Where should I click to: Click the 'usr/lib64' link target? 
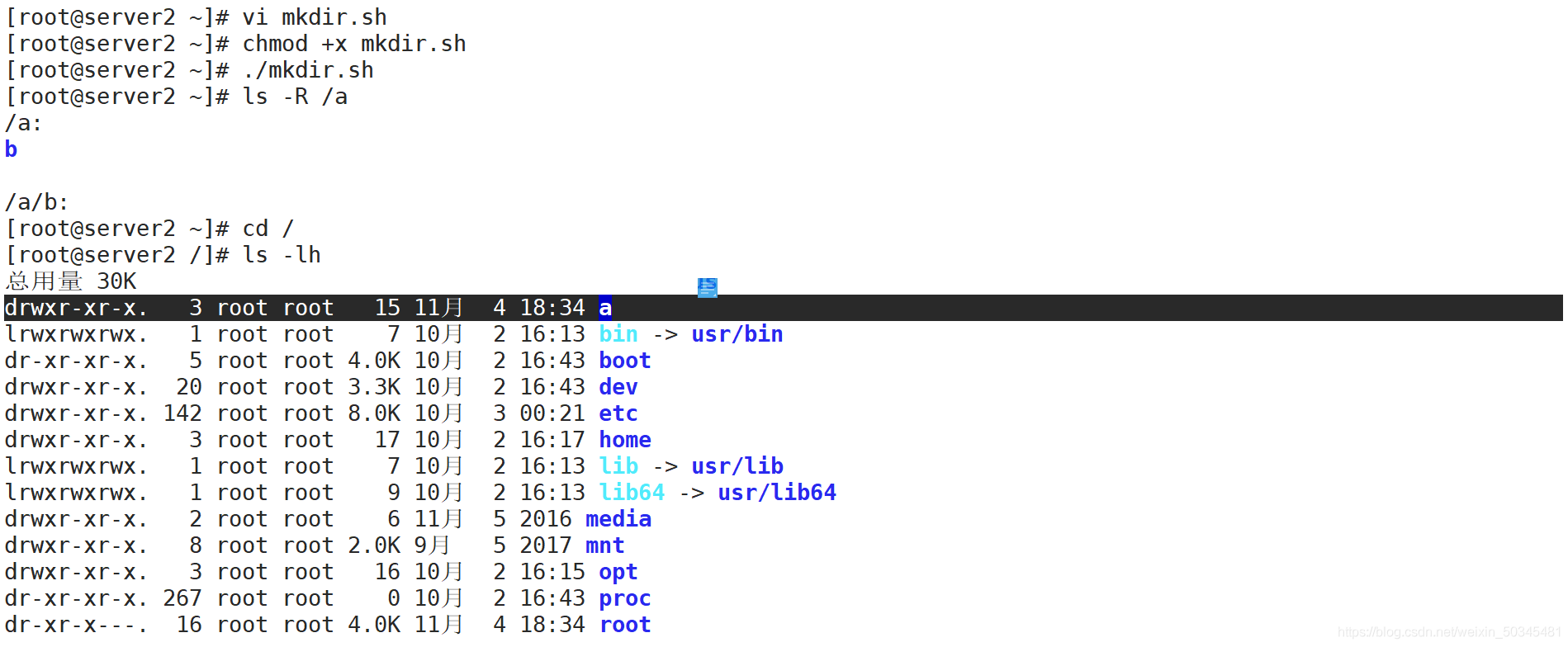click(777, 493)
